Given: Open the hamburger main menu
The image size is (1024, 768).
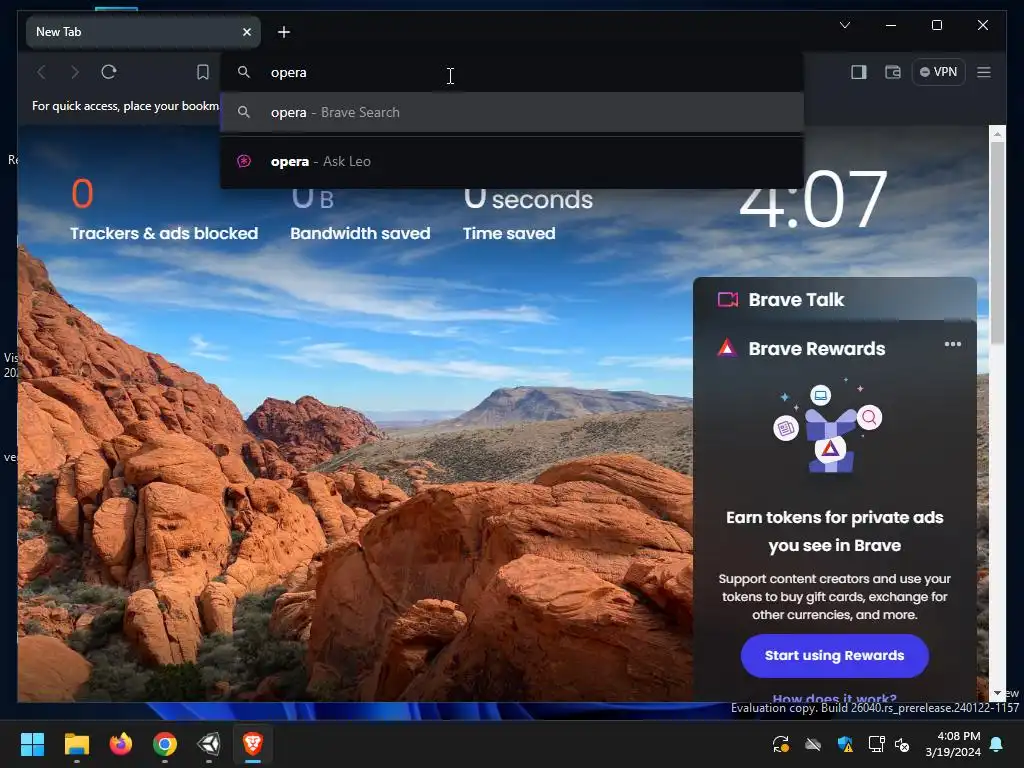Looking at the screenshot, I should [984, 72].
